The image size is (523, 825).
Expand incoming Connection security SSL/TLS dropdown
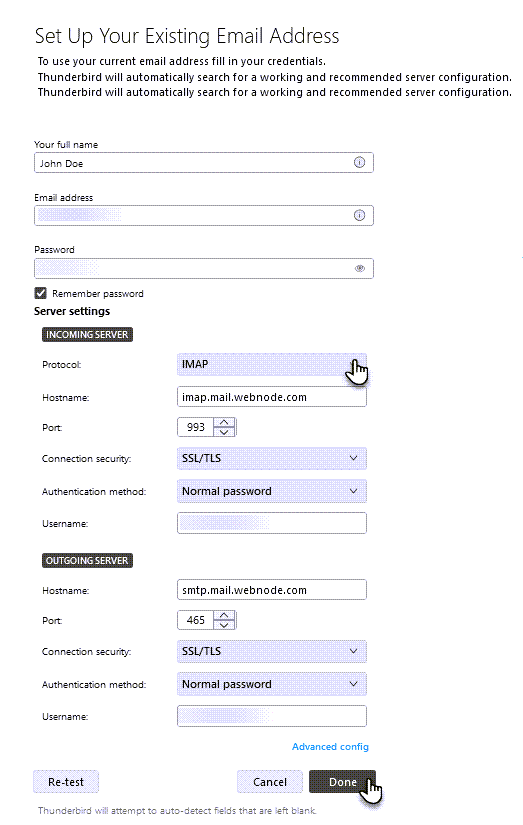tap(271, 458)
